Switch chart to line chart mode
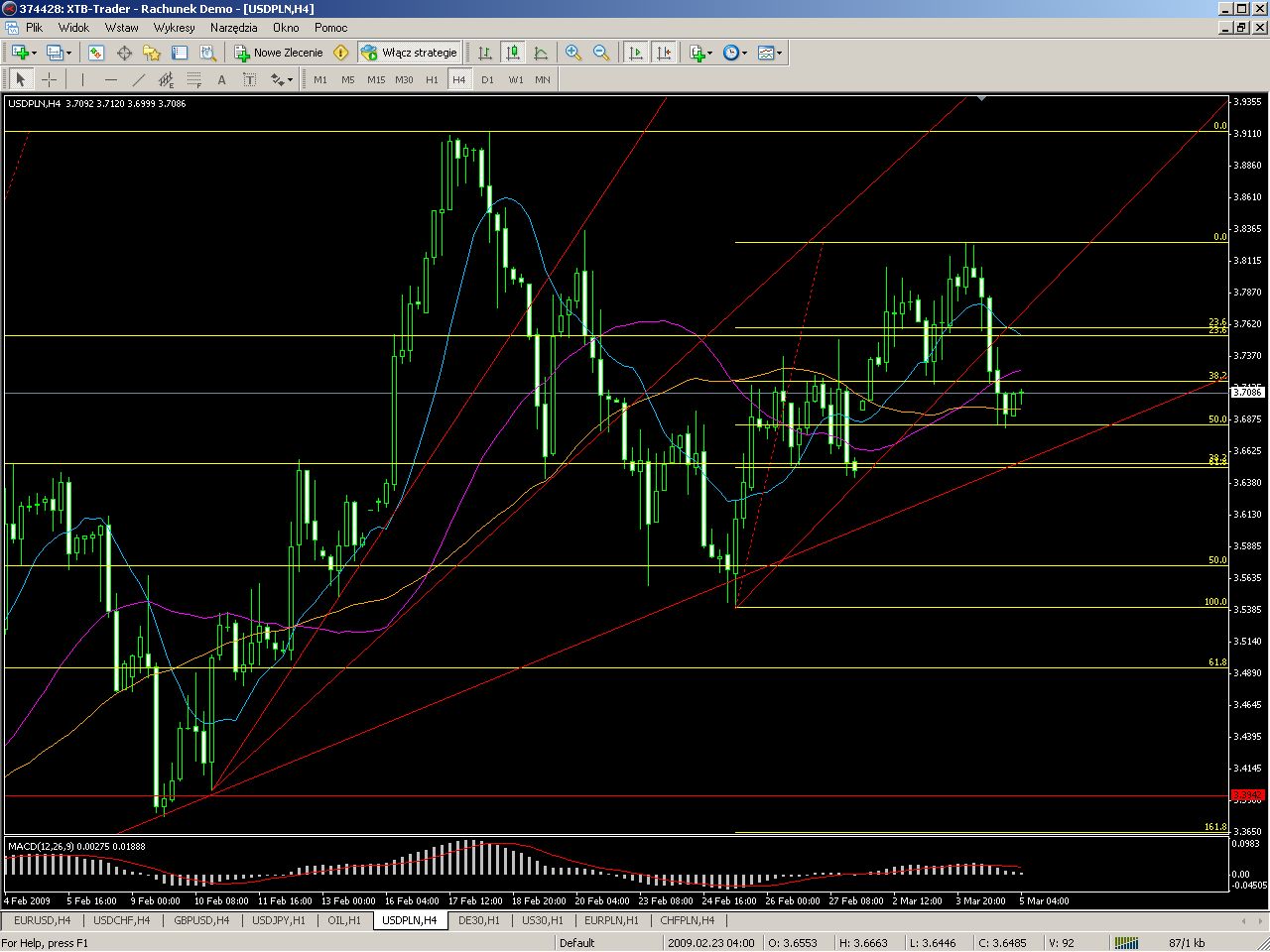 pos(541,53)
